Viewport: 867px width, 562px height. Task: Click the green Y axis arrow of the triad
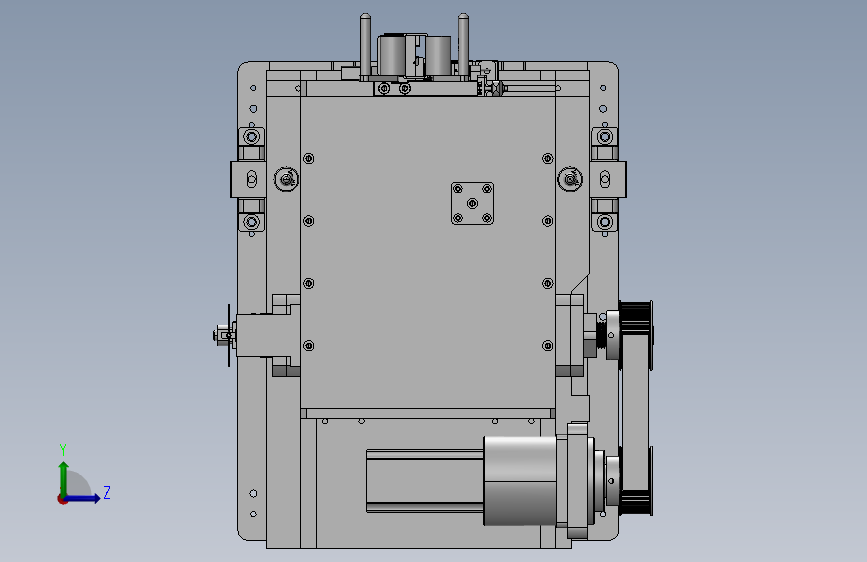coord(64,479)
